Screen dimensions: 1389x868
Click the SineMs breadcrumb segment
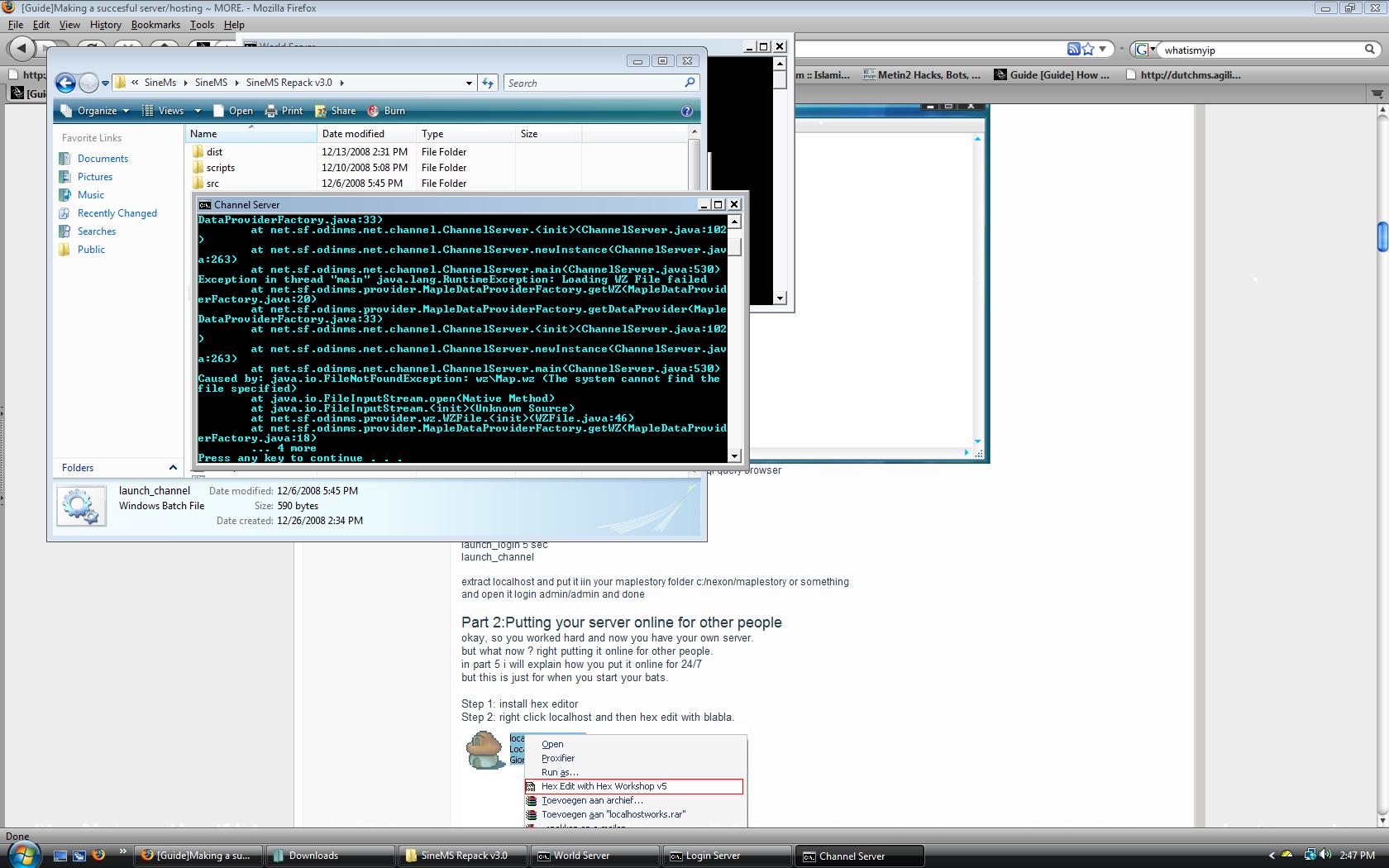160,83
